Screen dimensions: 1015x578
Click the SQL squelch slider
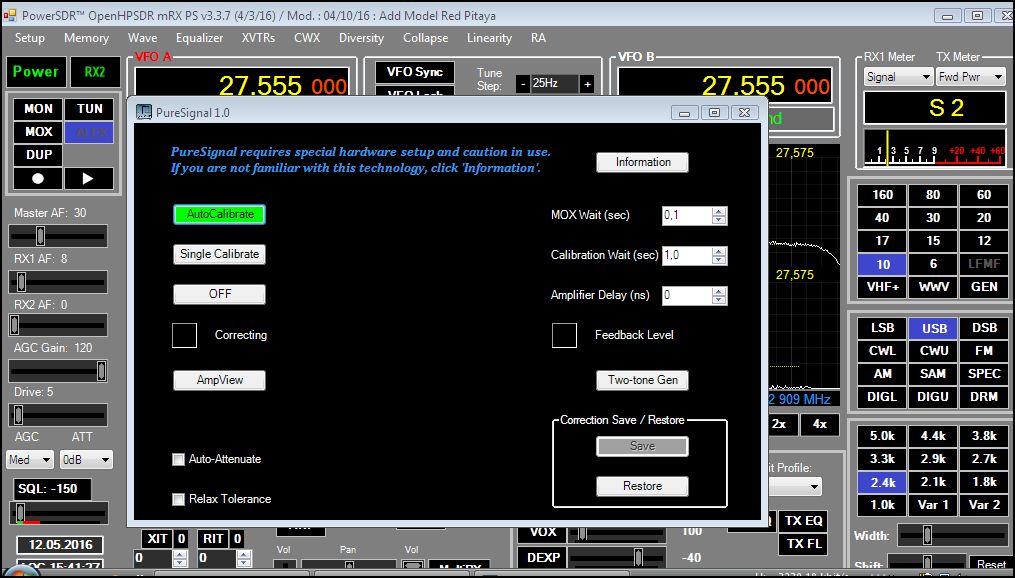tap(58, 514)
